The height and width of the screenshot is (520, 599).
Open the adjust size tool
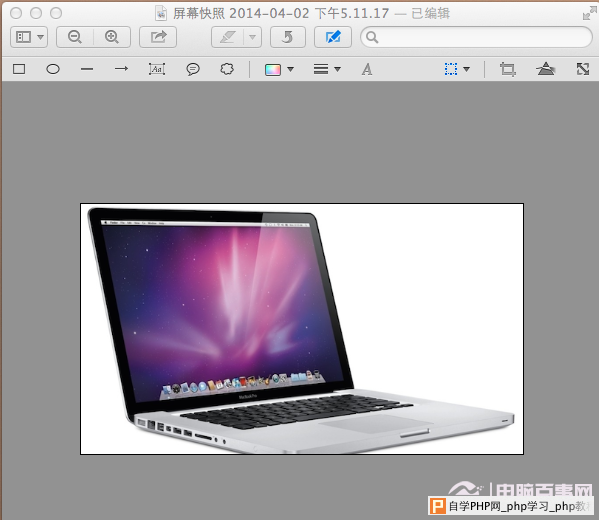point(583,69)
